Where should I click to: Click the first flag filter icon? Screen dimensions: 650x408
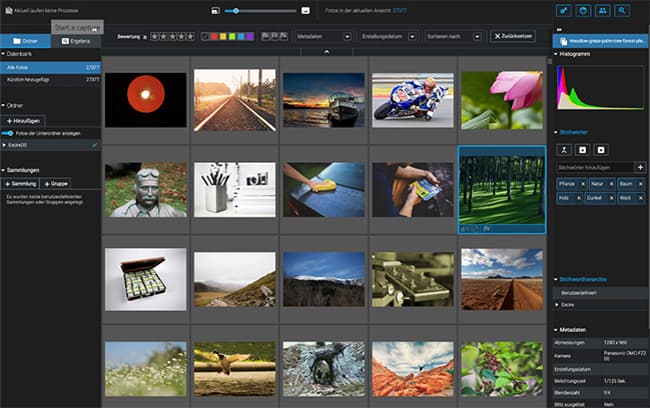tap(265, 36)
